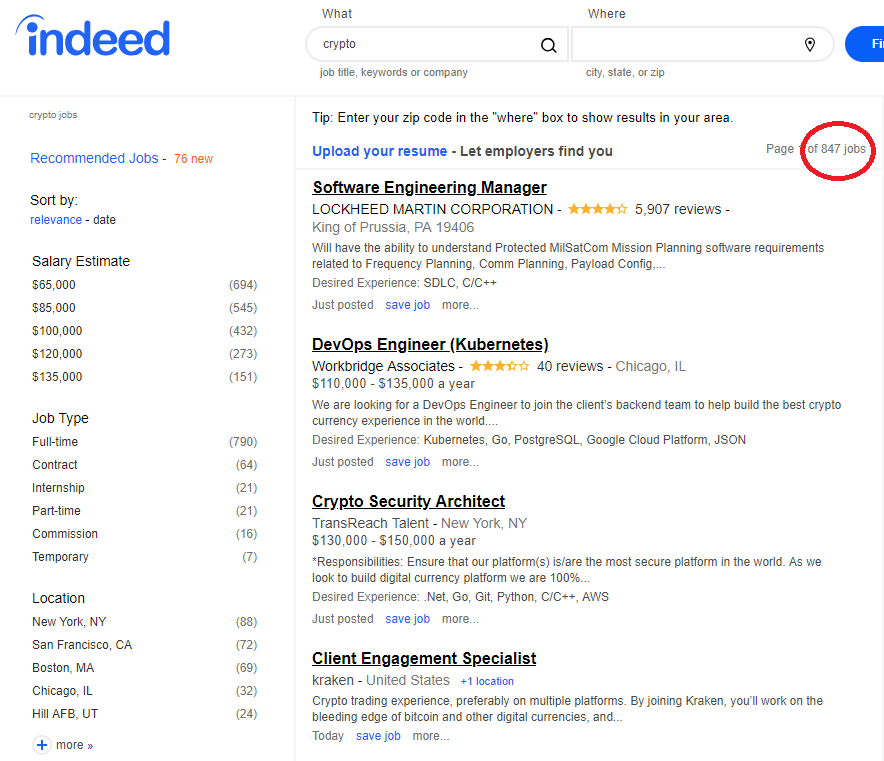Click the $110,000 - $135,000 a year salary
This screenshot has width=884, height=761.
point(394,384)
